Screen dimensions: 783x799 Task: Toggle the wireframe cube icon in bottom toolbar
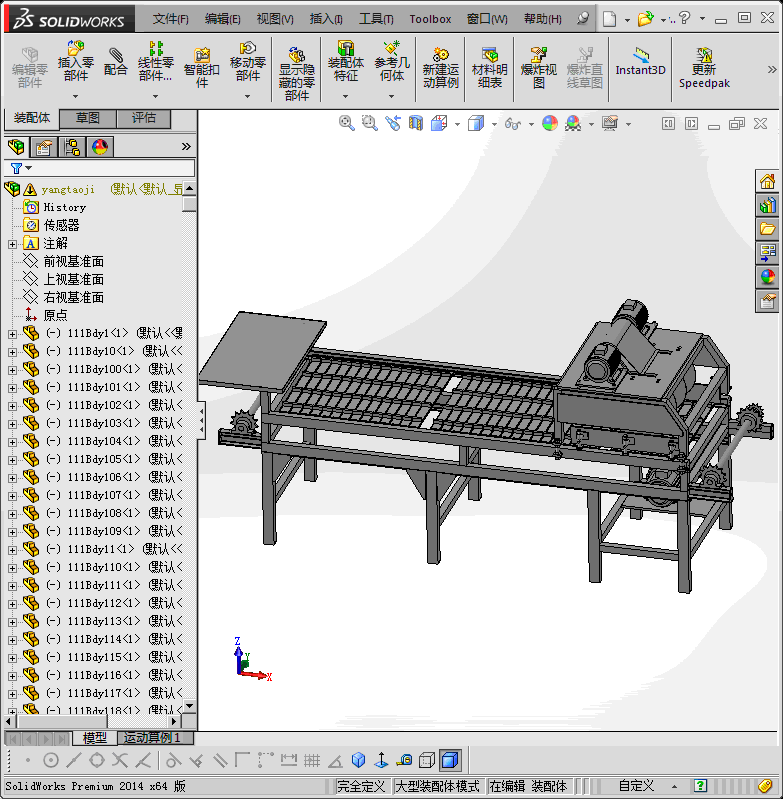[427, 760]
